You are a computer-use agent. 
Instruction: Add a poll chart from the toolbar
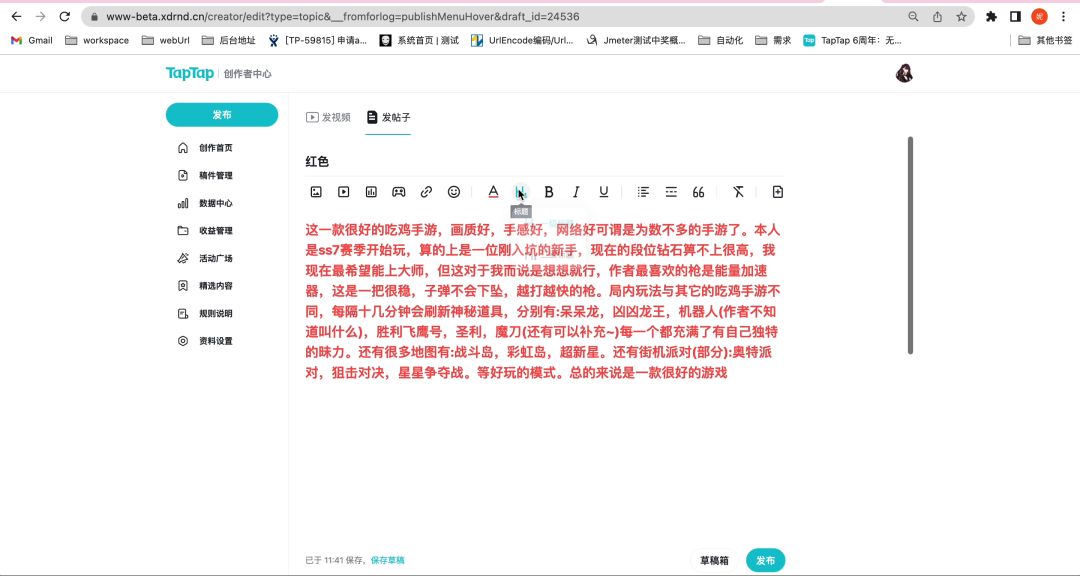coord(371,192)
